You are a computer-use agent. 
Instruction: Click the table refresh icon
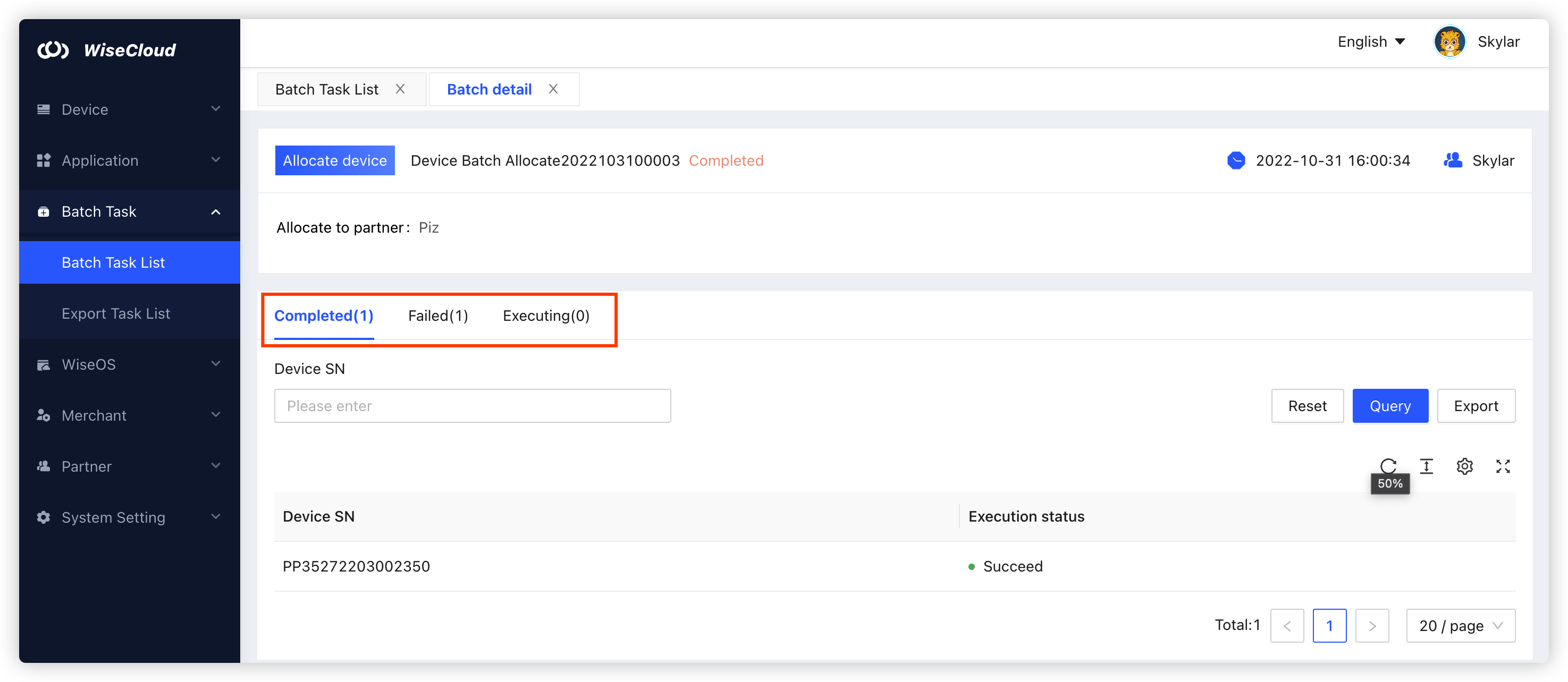click(1388, 466)
